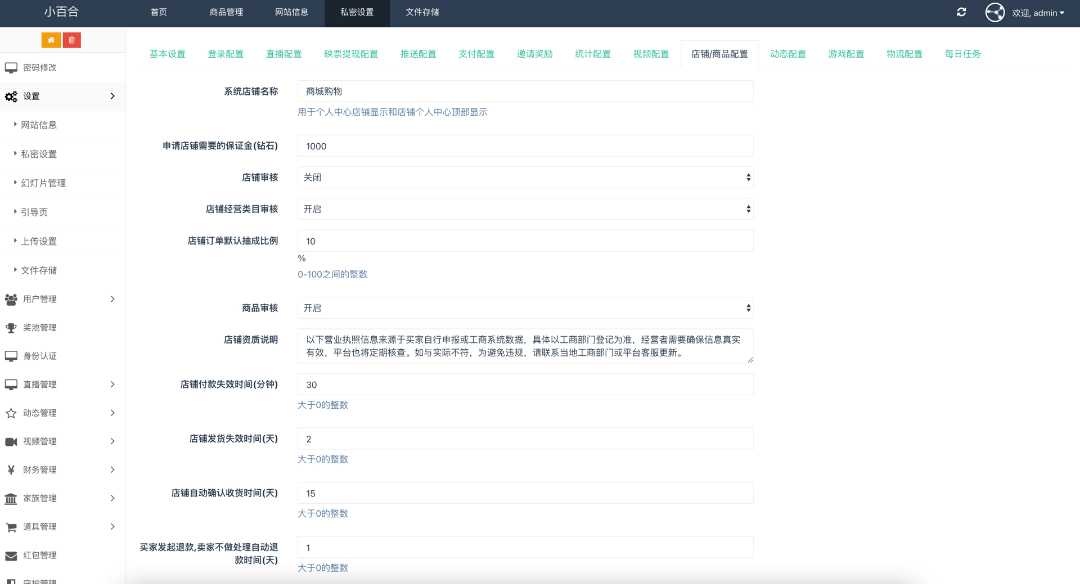The image size is (1080, 584).
Task: Switch to the 支付配置 tab
Action: (476, 54)
